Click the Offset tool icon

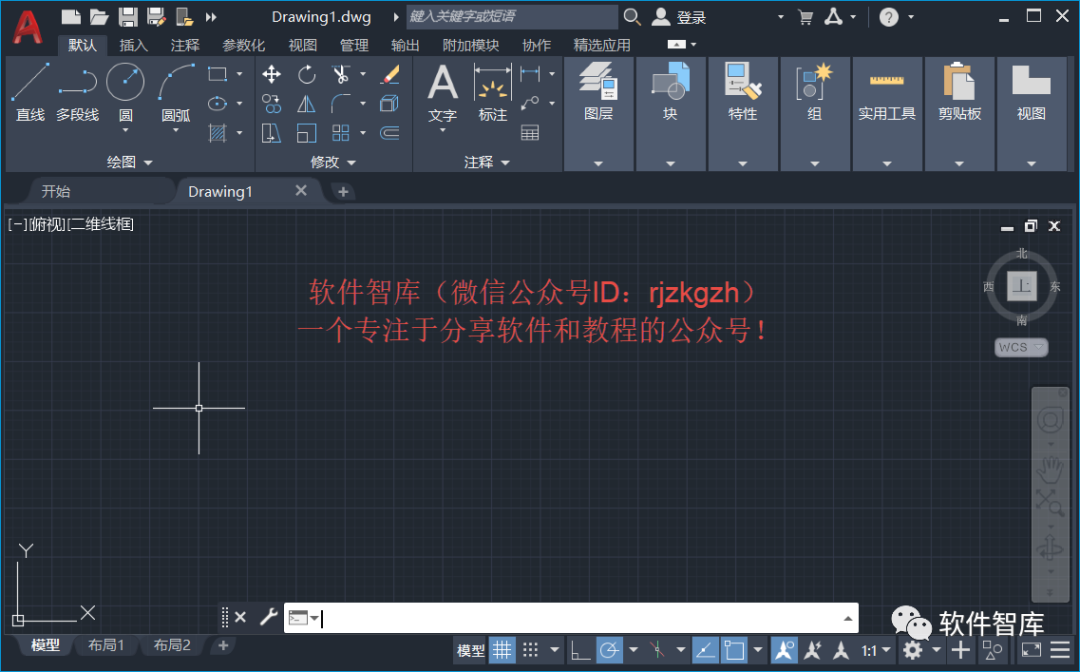click(390, 133)
